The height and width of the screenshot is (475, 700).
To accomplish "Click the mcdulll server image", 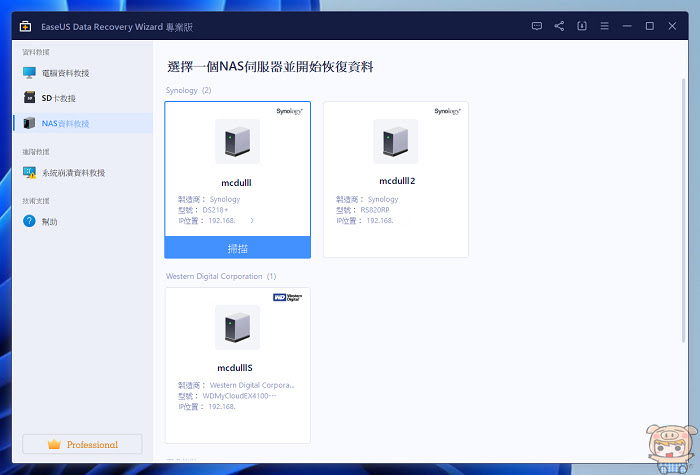I will tap(238, 142).
